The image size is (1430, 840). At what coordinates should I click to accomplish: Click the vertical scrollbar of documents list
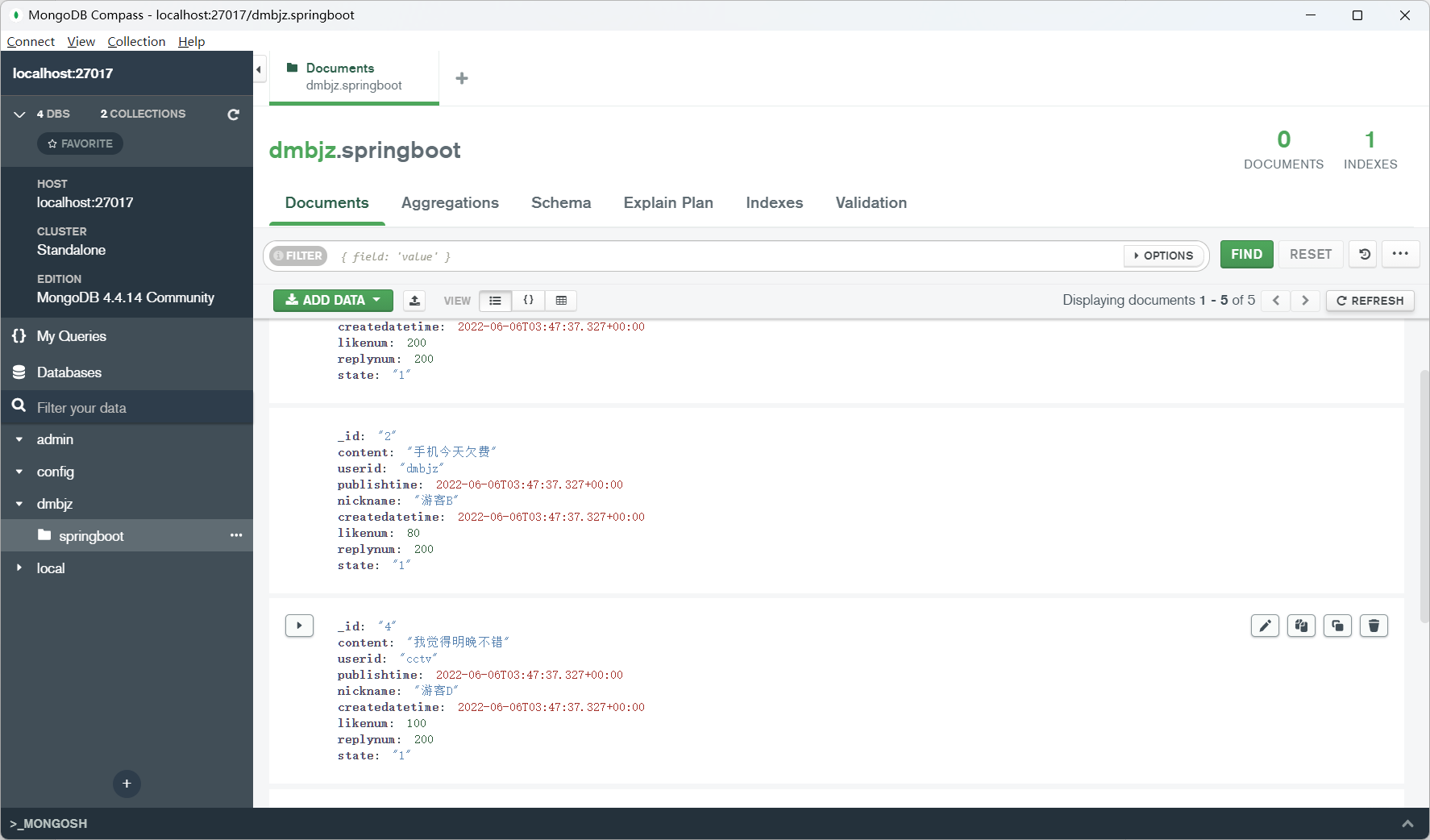(x=1424, y=496)
